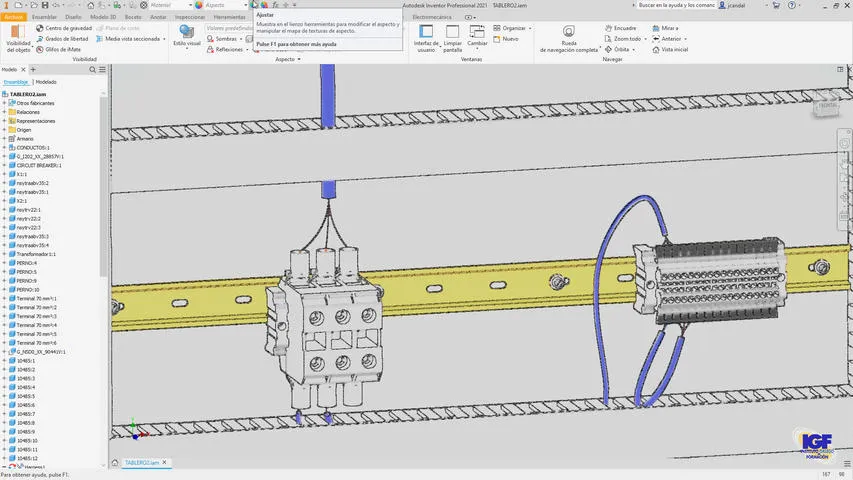Click Nuevo window button
The width and height of the screenshot is (853, 480).
coord(505,39)
